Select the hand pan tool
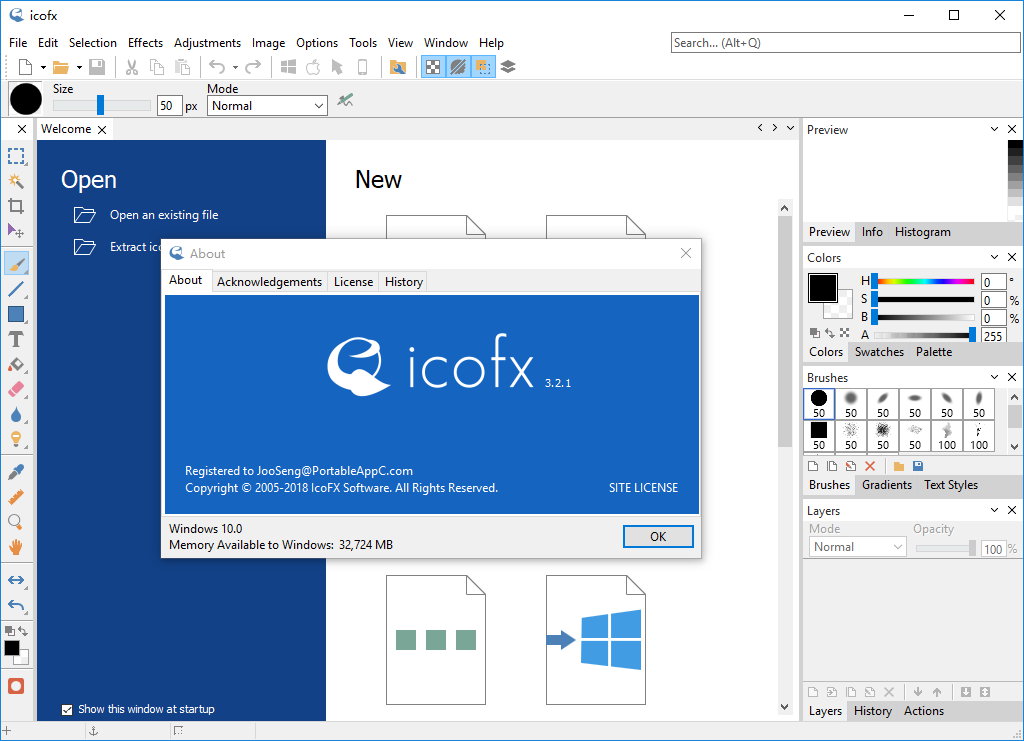This screenshot has height=741, width=1024. [16, 546]
